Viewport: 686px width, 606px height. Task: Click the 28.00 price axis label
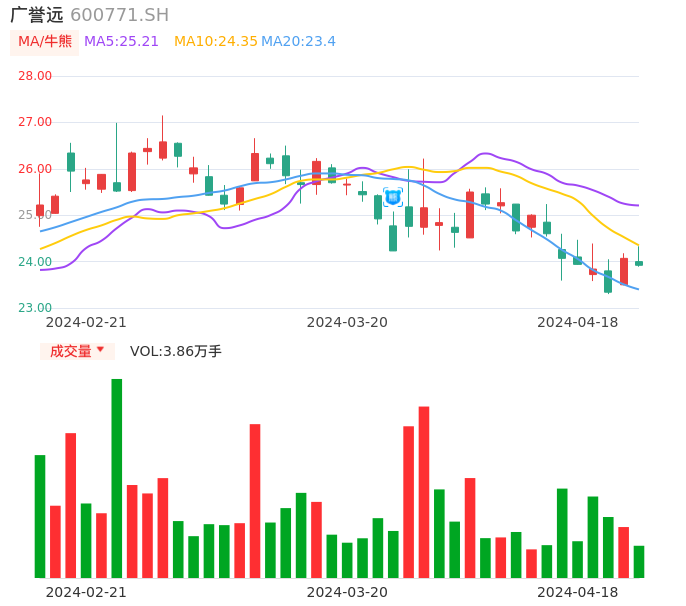coord(35,76)
